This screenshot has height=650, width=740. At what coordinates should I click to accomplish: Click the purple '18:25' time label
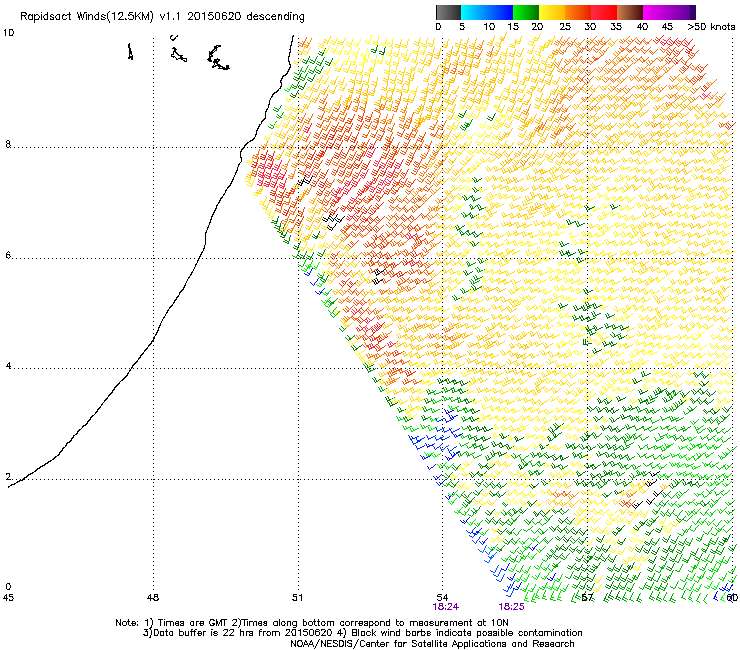pos(512,607)
